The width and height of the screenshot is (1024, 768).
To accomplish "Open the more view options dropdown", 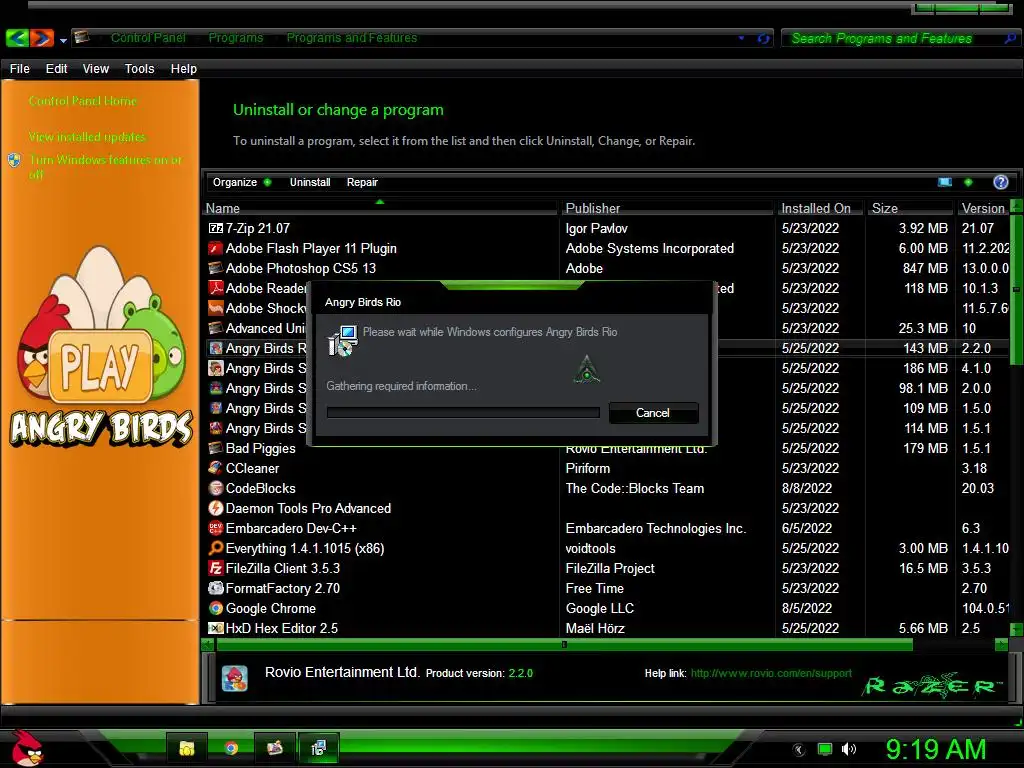I will click(968, 182).
